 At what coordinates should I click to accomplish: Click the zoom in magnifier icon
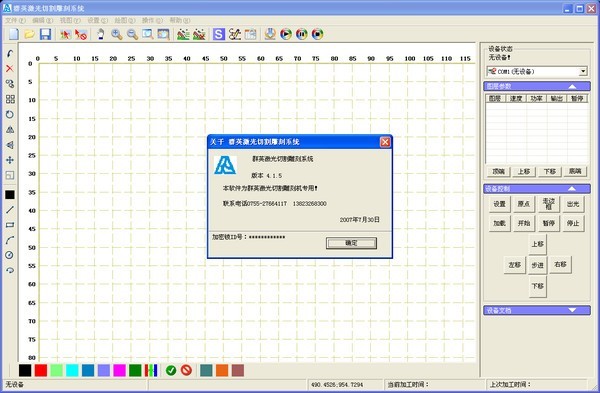[117, 34]
